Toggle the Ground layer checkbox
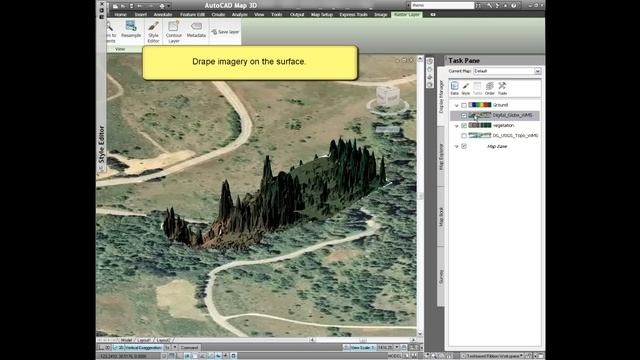 464,105
